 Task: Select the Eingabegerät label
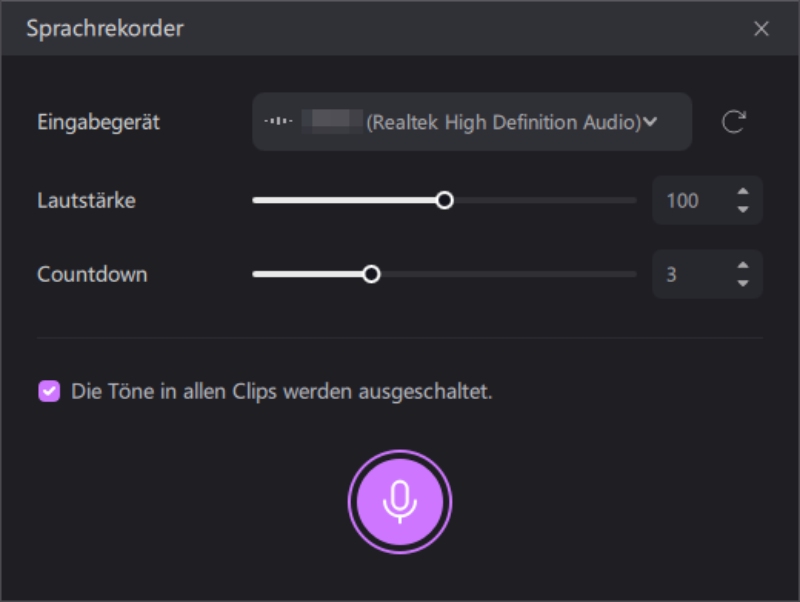tap(97, 121)
